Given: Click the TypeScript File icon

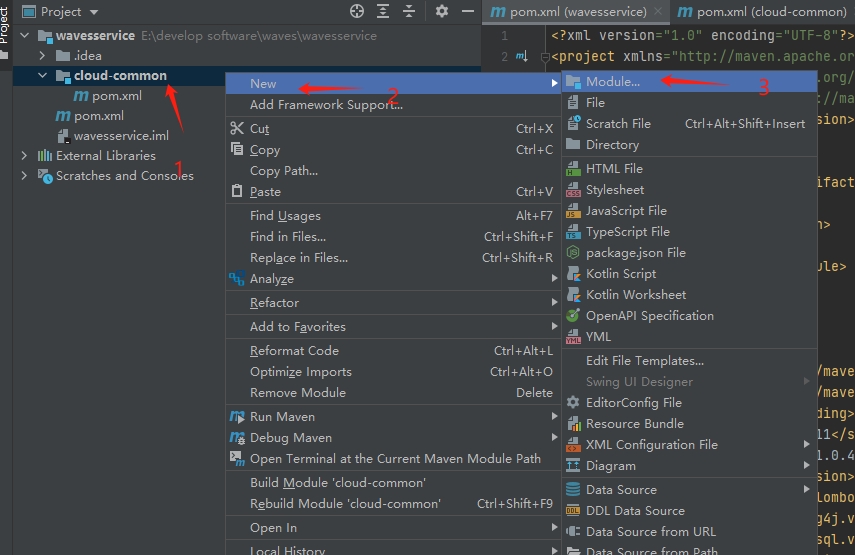Looking at the screenshot, I should [573, 231].
